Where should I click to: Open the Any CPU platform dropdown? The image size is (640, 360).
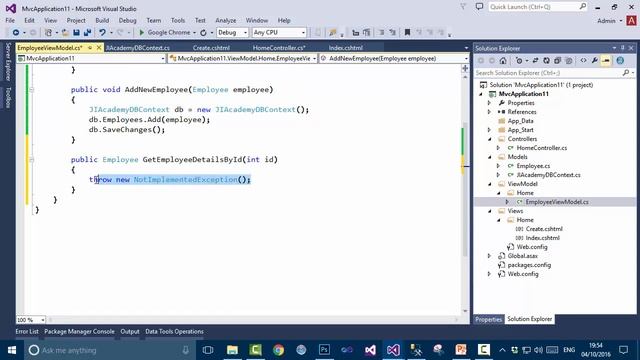[x=279, y=32]
